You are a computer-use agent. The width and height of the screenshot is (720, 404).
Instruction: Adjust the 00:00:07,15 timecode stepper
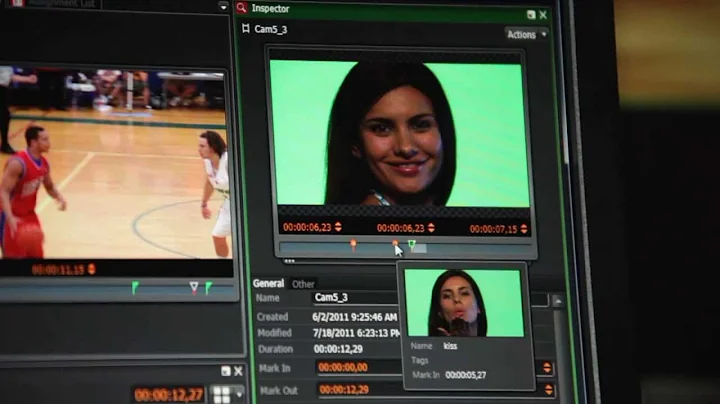[x=524, y=229]
